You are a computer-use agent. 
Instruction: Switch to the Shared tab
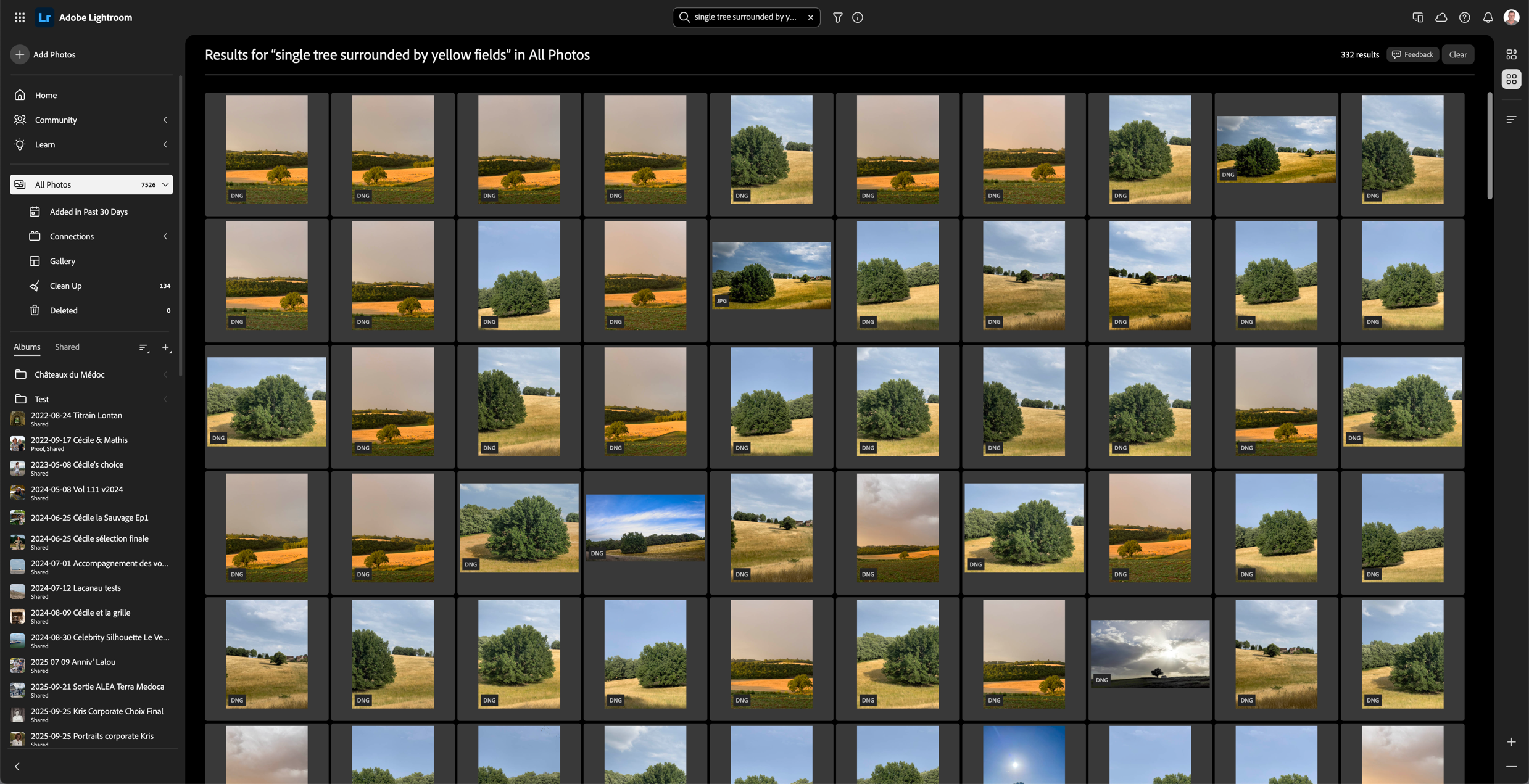(x=67, y=347)
